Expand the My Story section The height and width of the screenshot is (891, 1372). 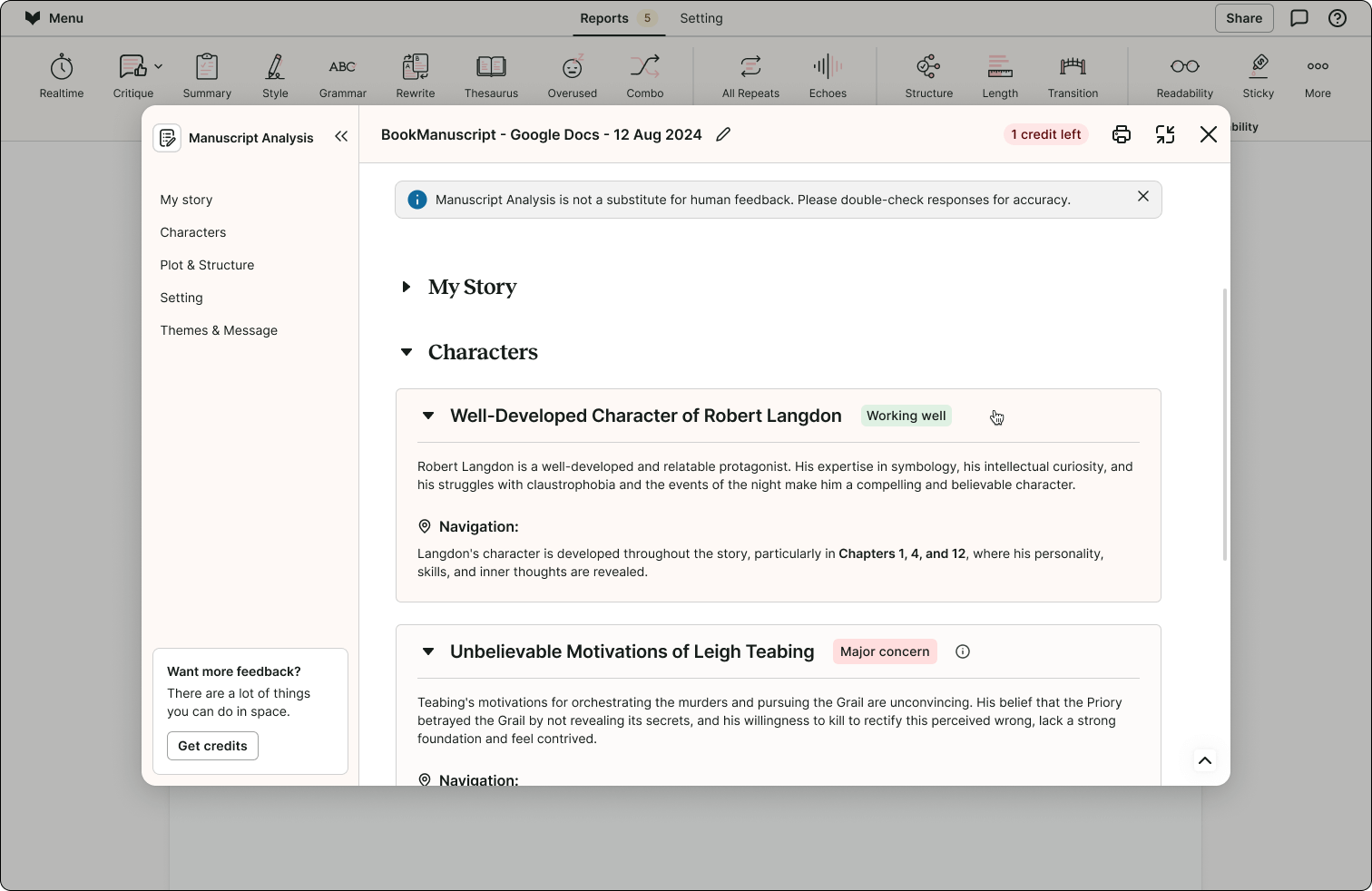[x=406, y=287]
